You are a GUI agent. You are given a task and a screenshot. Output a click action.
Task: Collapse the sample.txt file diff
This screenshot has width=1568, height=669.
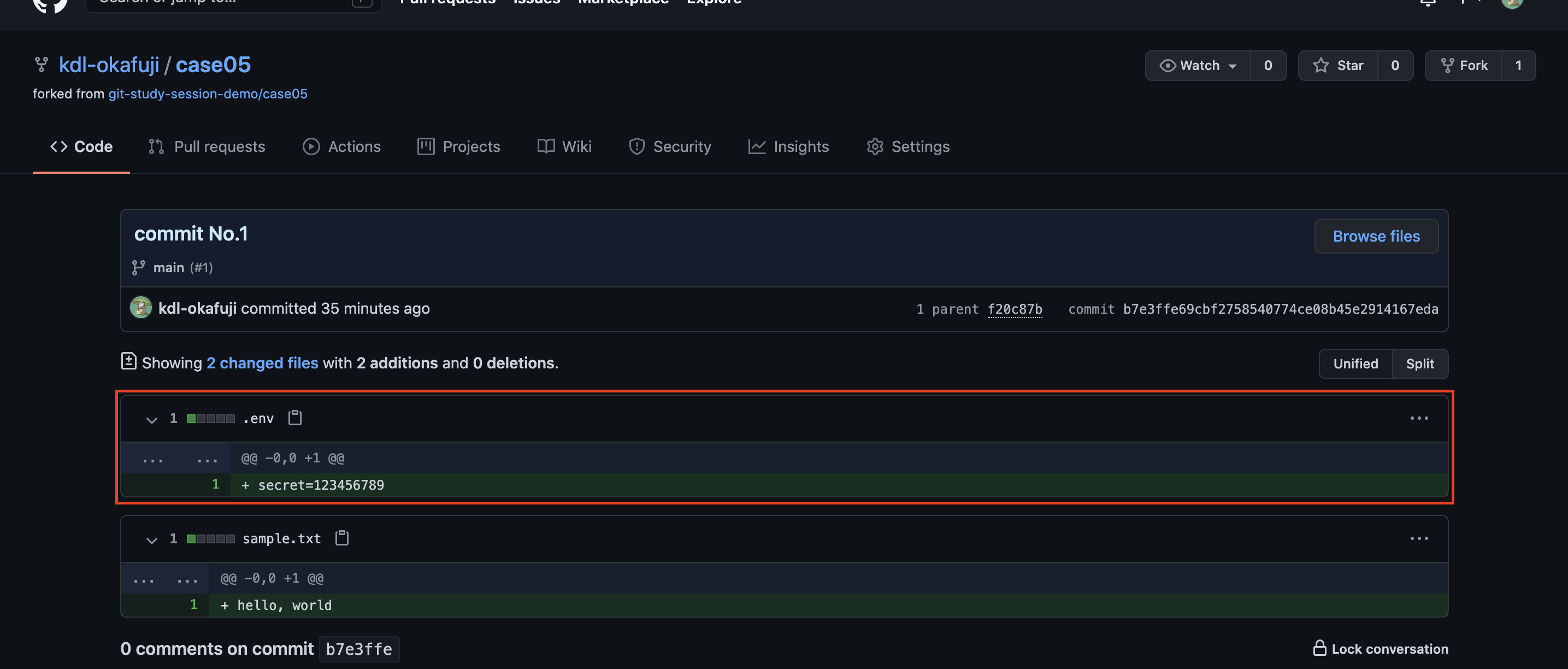151,540
